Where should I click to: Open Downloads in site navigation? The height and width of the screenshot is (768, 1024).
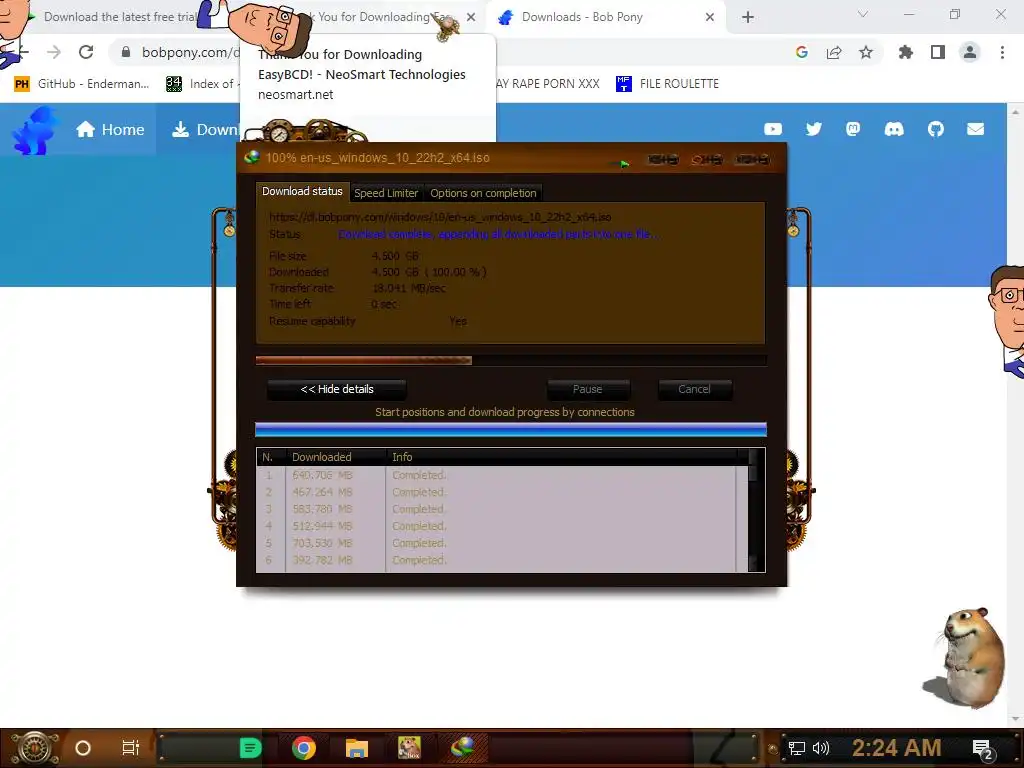click(205, 129)
